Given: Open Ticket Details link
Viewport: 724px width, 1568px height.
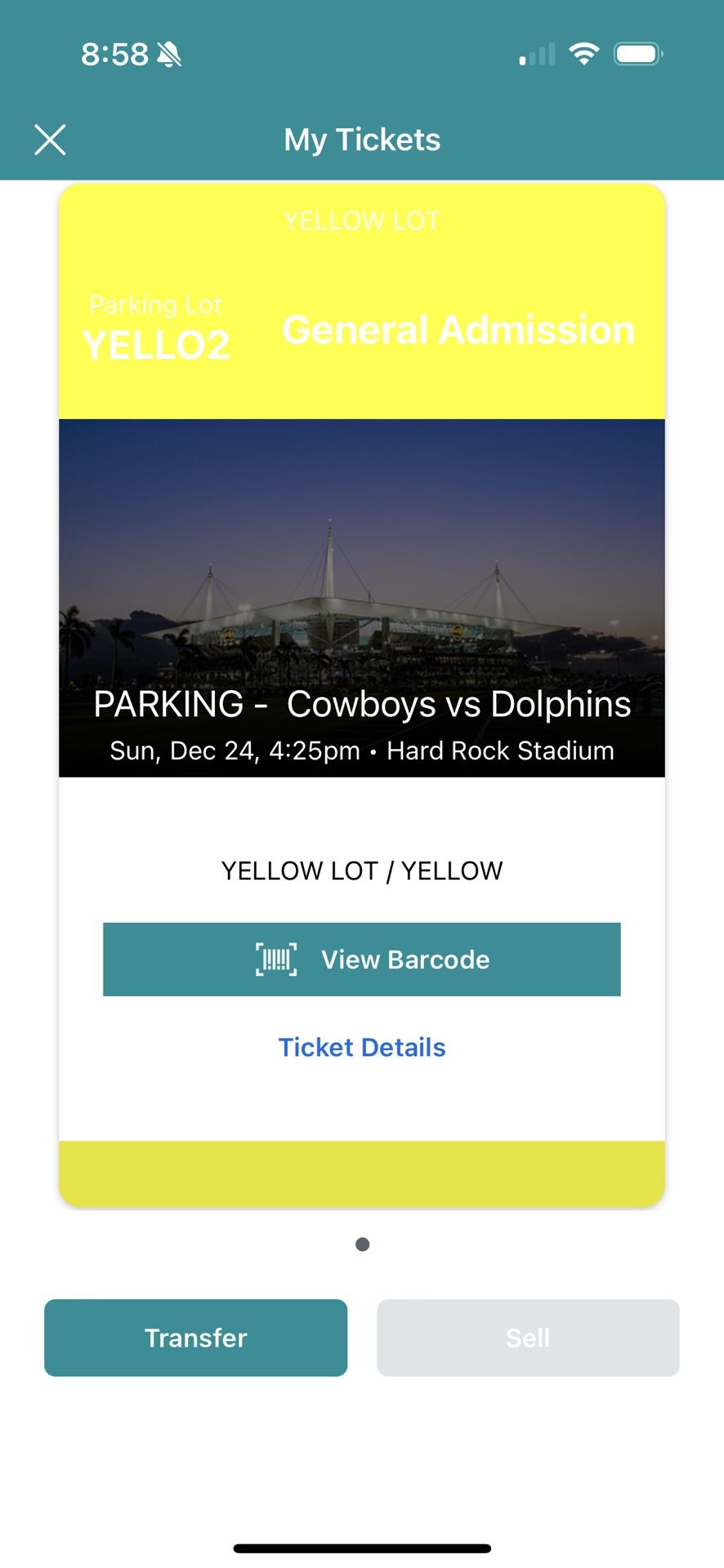Looking at the screenshot, I should [362, 1048].
